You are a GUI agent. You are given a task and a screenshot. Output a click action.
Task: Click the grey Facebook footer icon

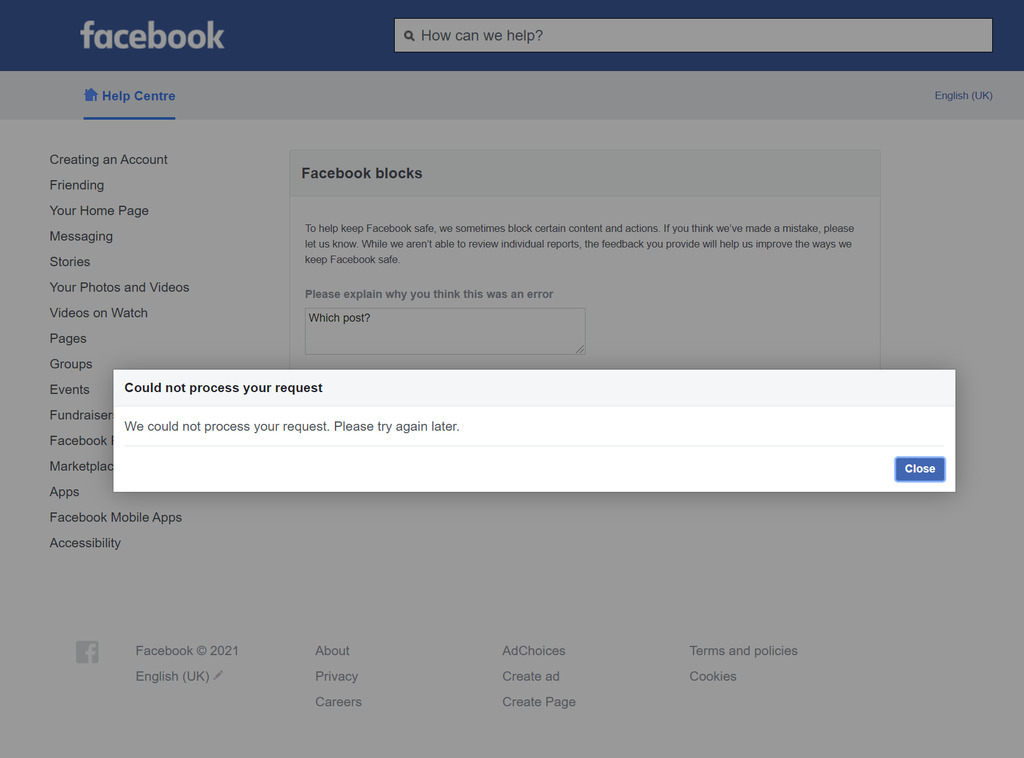87,652
